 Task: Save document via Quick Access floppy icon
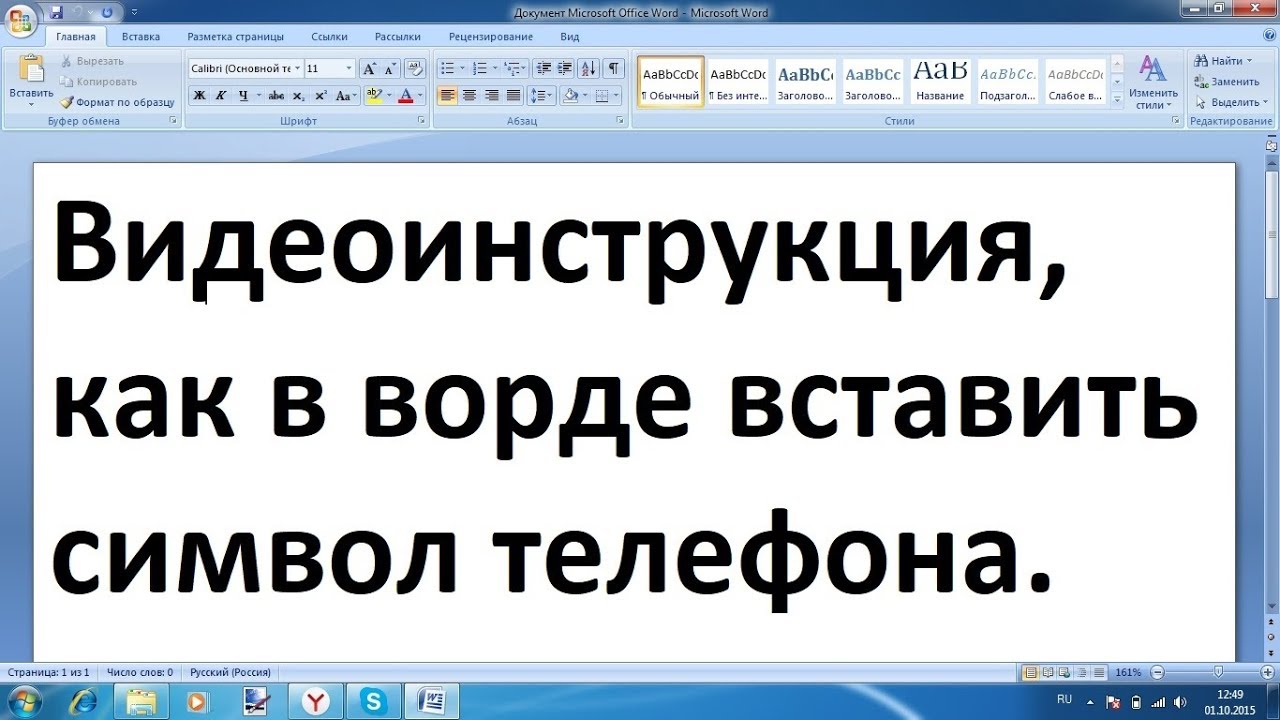click(56, 12)
